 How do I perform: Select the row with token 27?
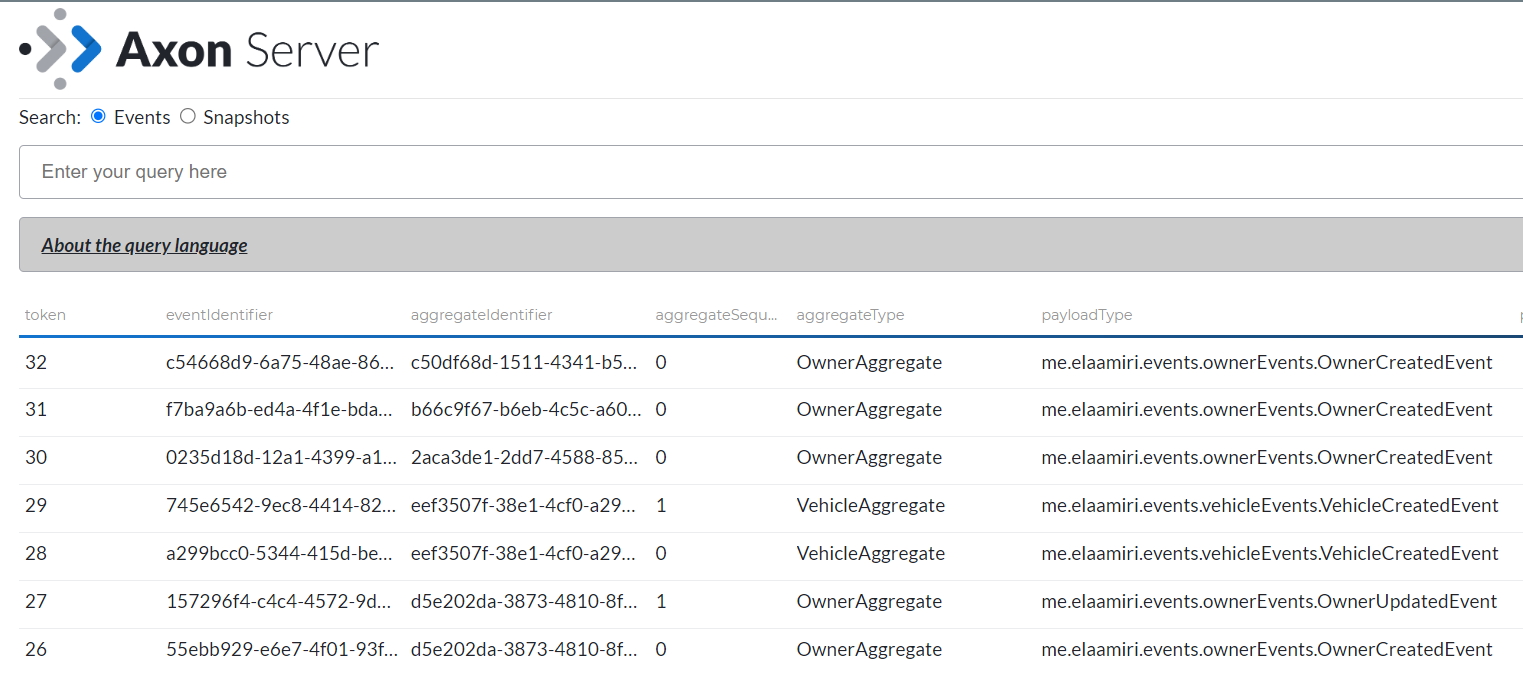click(771, 602)
